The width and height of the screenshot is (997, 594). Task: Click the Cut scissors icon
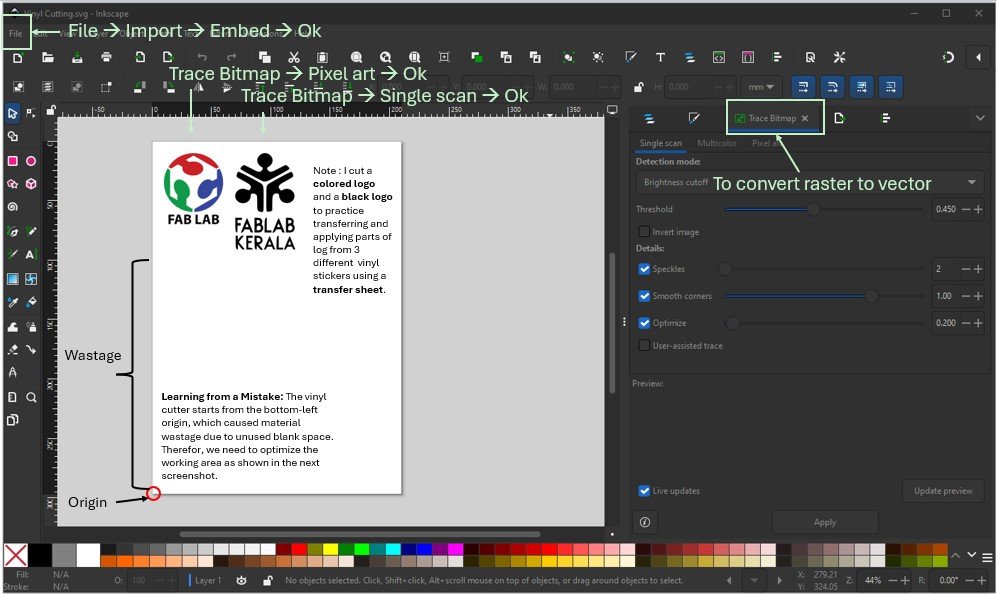point(294,57)
